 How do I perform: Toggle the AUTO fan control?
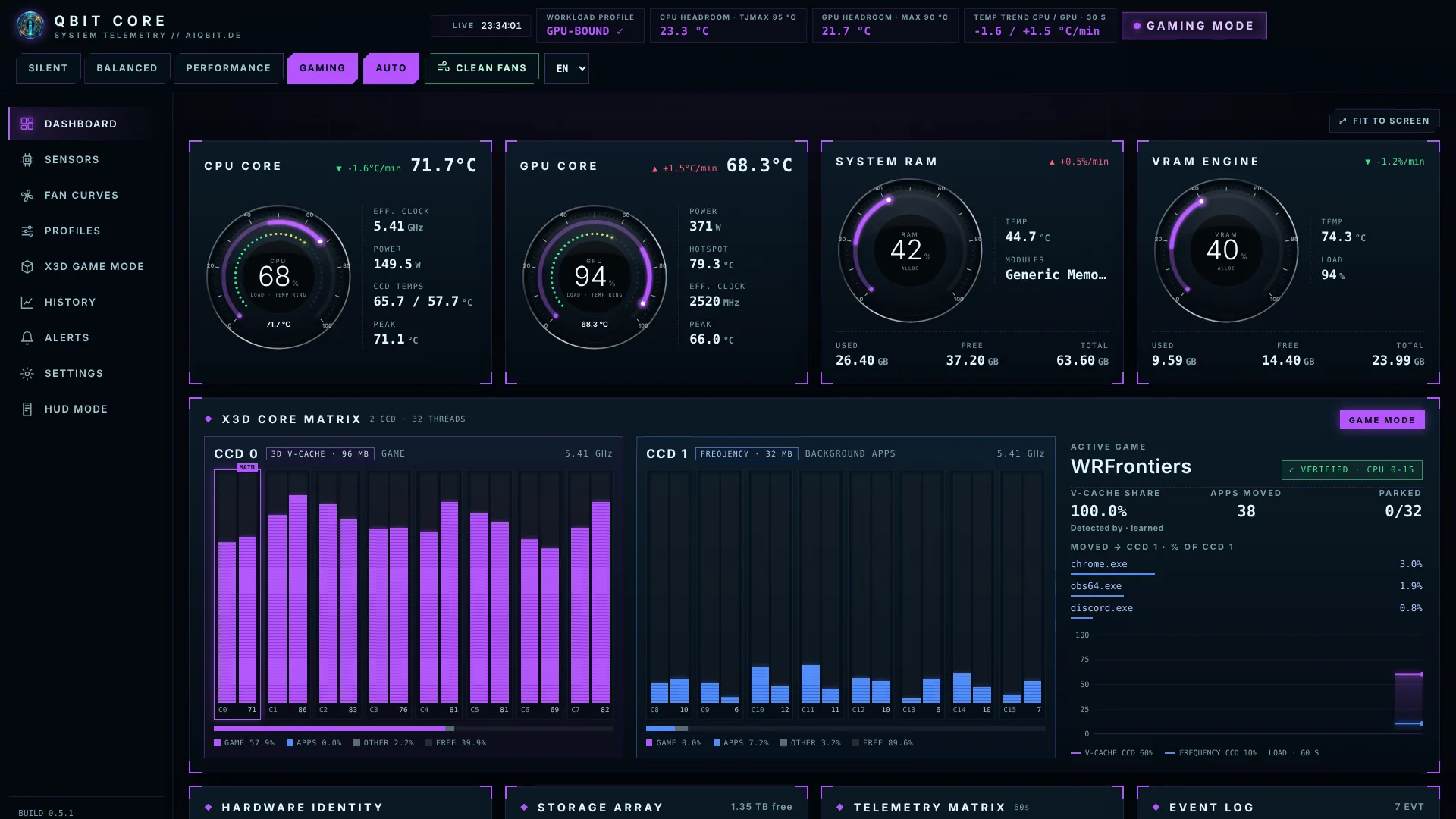click(391, 68)
